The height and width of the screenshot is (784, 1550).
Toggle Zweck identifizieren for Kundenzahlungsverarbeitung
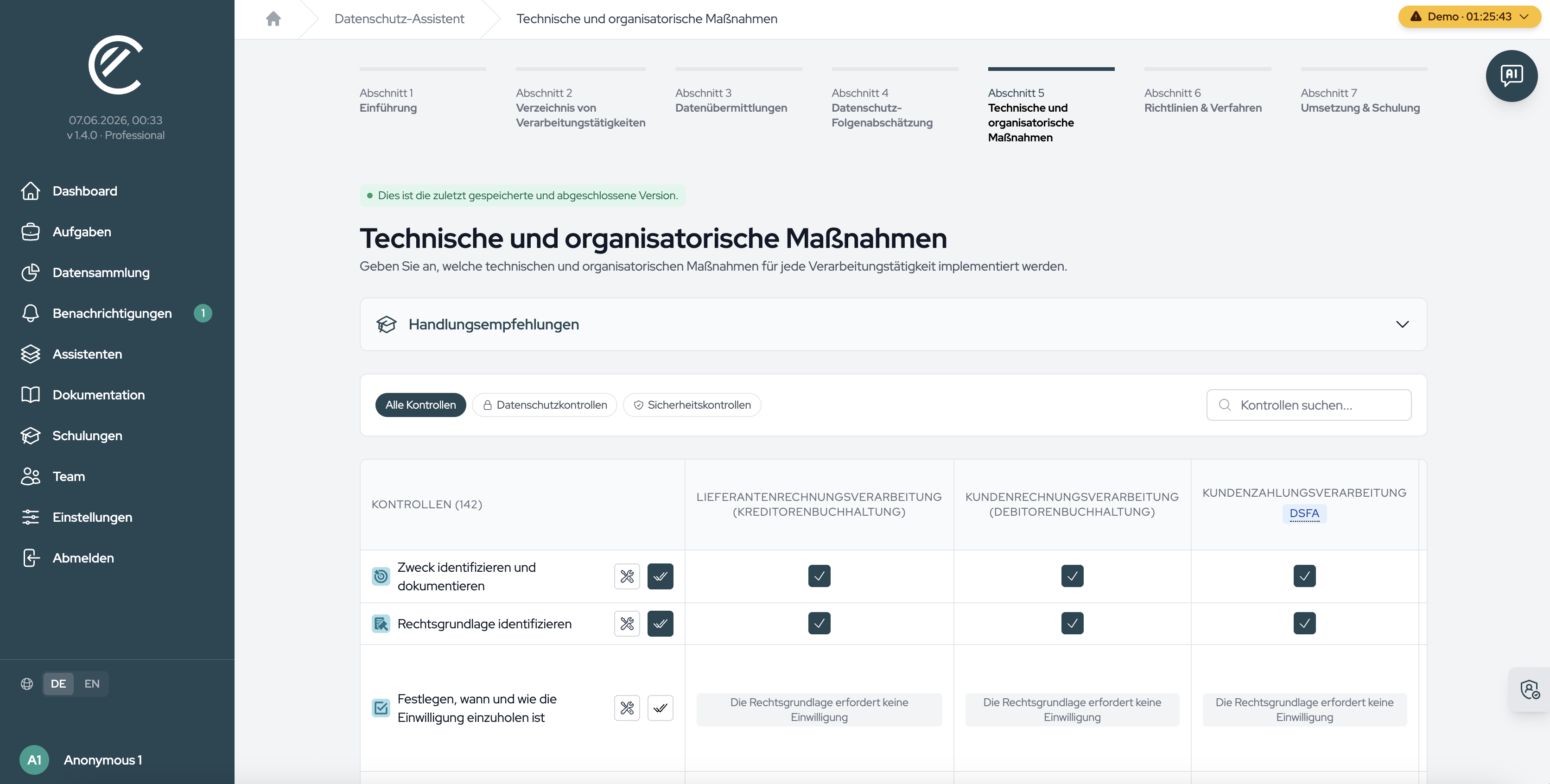click(1304, 576)
